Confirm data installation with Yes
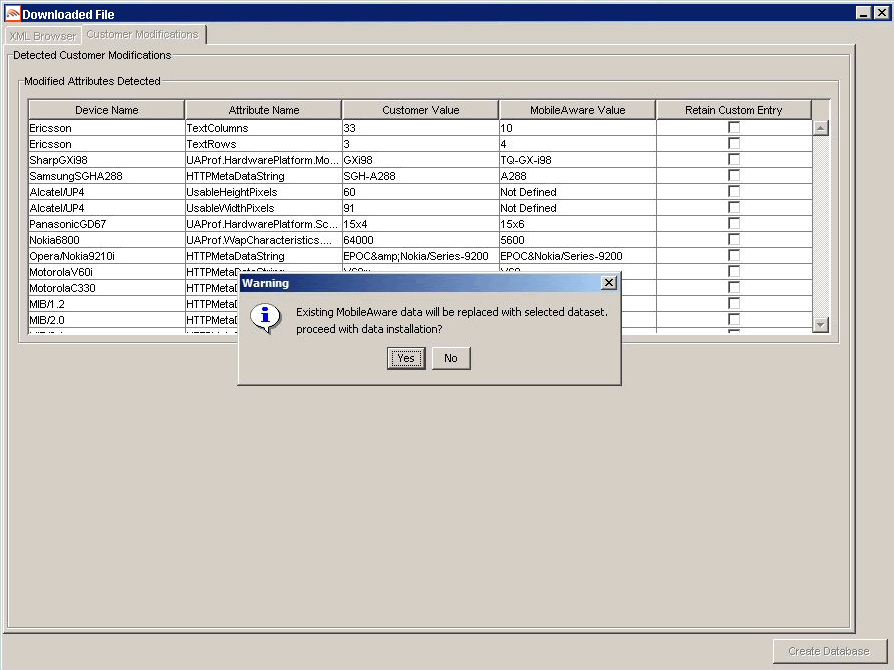894x670 pixels. tap(406, 358)
